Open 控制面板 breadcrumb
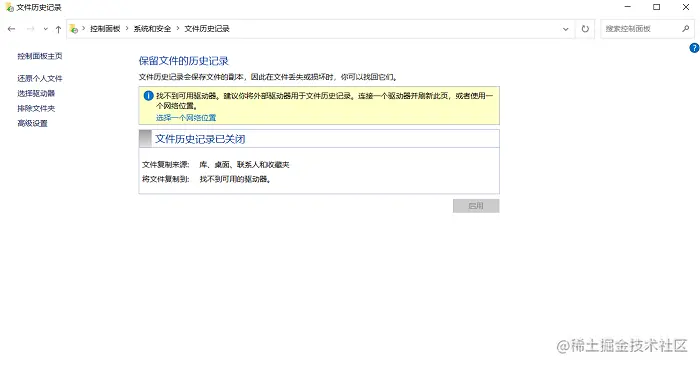The height and width of the screenshot is (366, 700). click(105, 29)
